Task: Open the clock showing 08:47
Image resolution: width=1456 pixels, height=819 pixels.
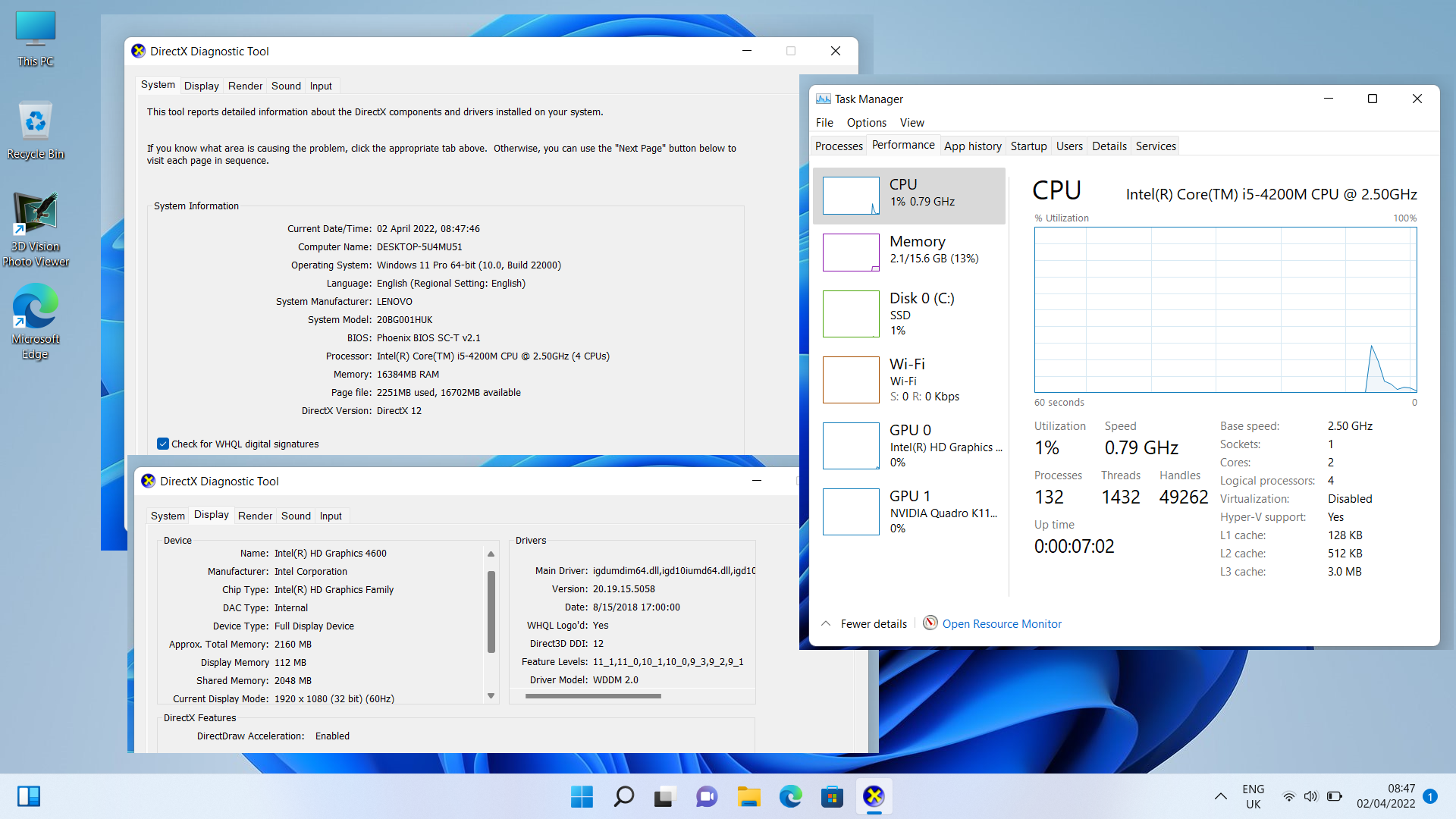Action: tap(1386, 796)
